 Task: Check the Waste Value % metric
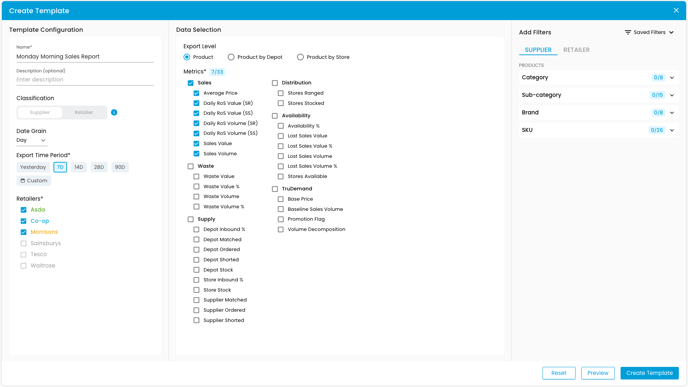[196, 186]
